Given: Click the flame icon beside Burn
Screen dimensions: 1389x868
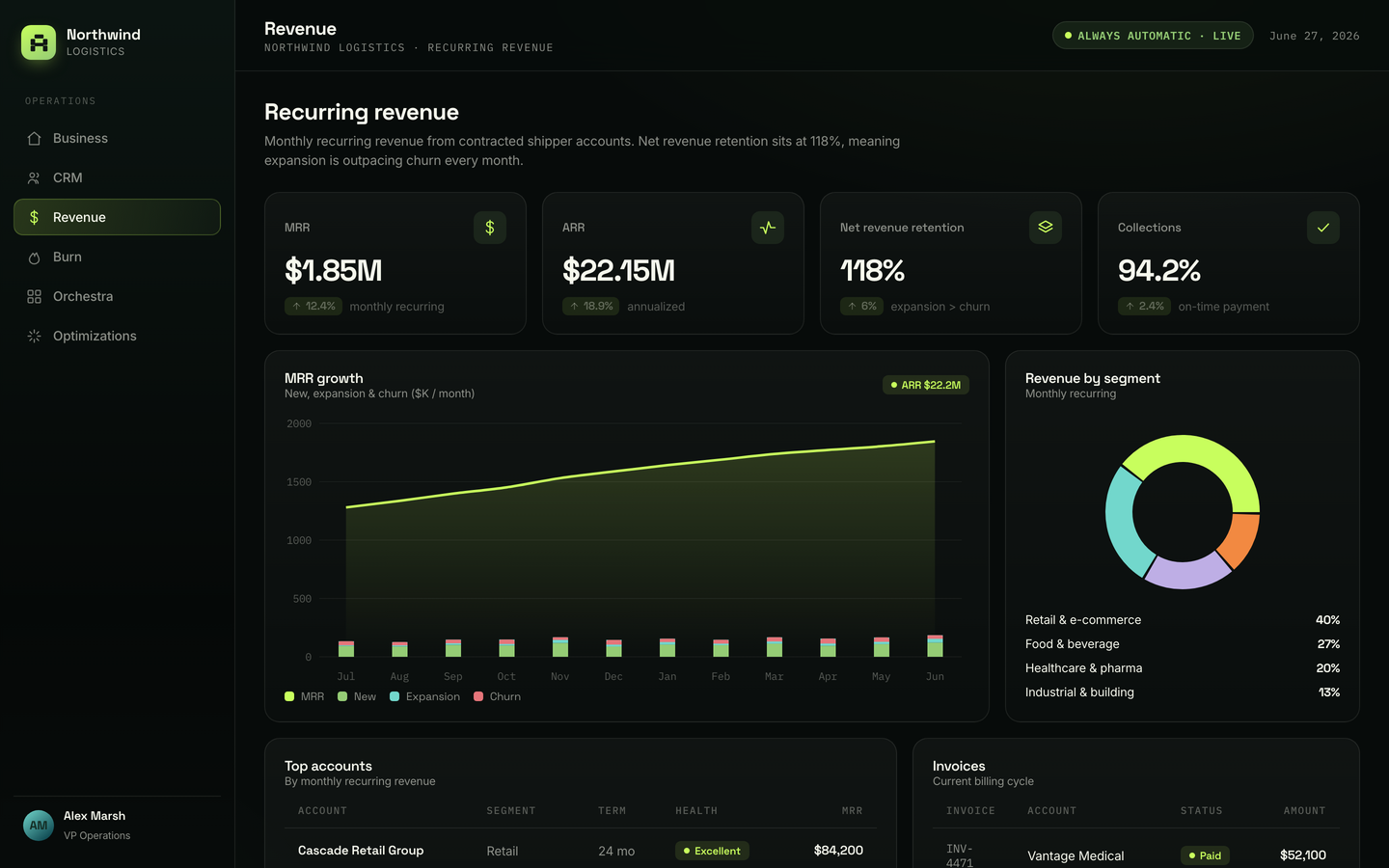Looking at the screenshot, I should (34, 258).
